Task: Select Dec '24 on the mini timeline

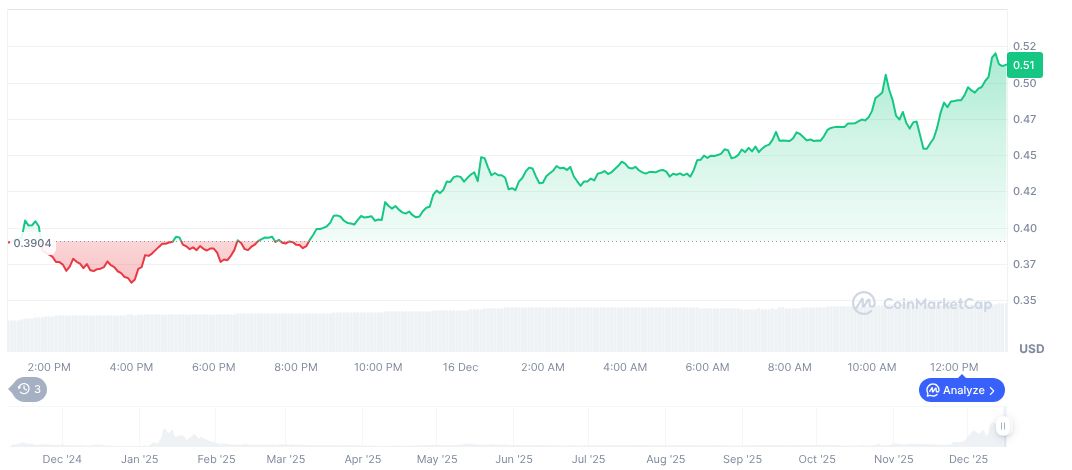Action: click(x=62, y=459)
